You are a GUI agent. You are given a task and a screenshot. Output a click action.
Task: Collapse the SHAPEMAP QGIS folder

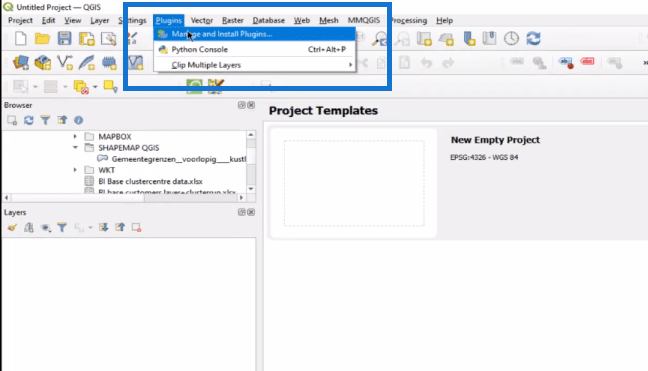[75, 147]
